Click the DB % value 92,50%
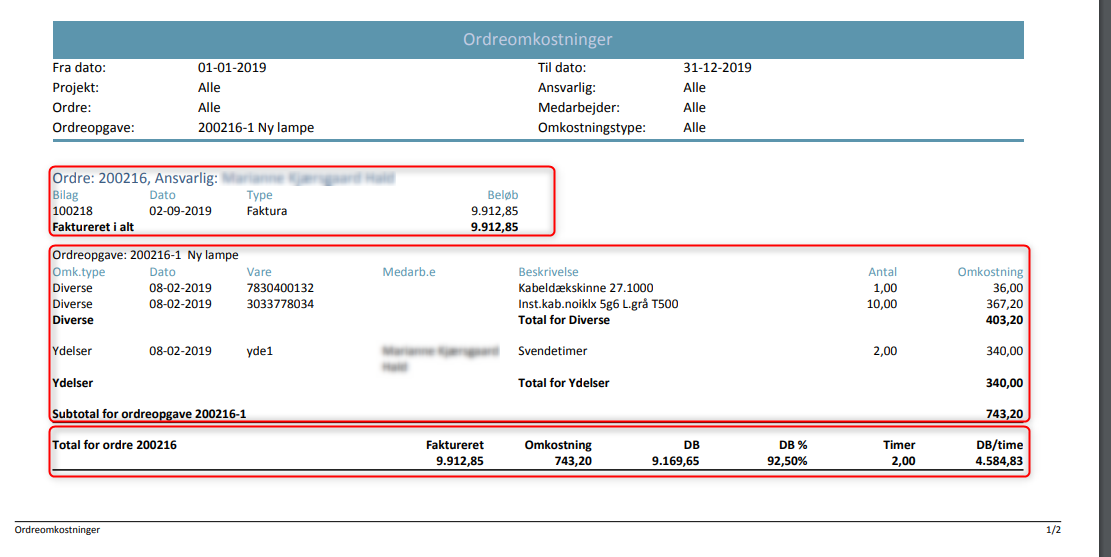This screenshot has height=557, width=1111. point(786,461)
